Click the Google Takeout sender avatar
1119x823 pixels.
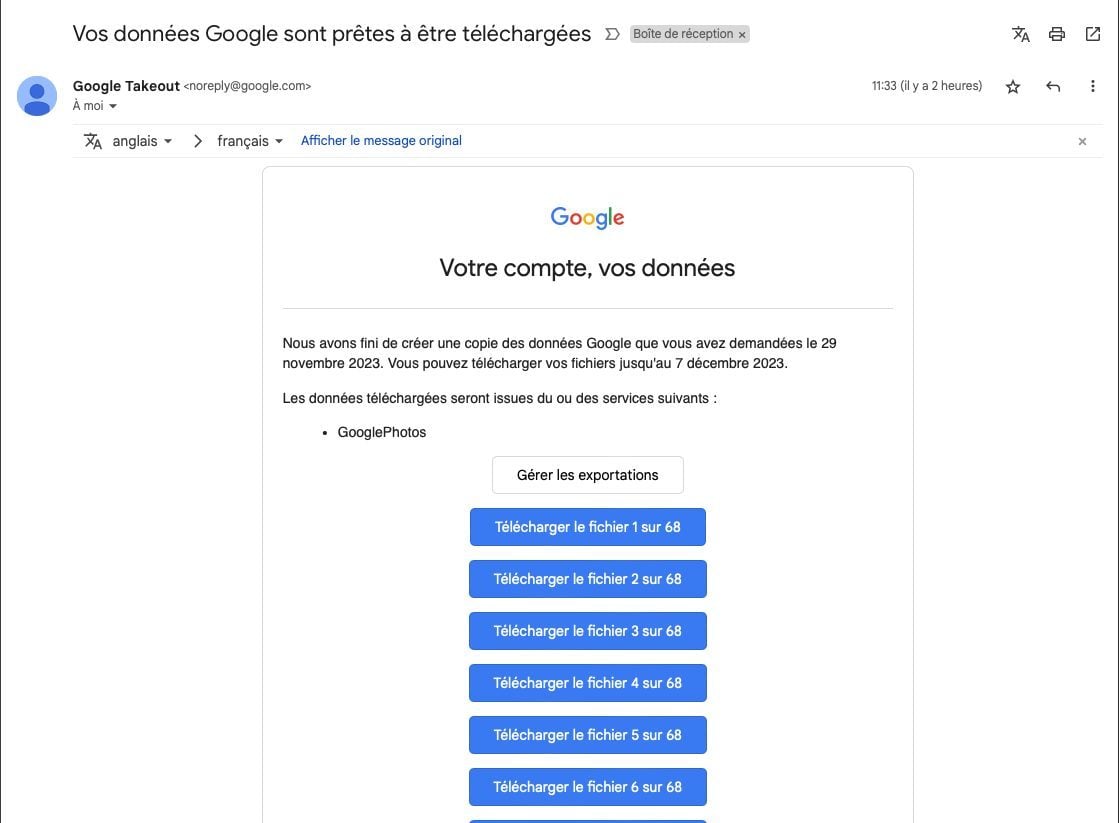click(x=37, y=96)
